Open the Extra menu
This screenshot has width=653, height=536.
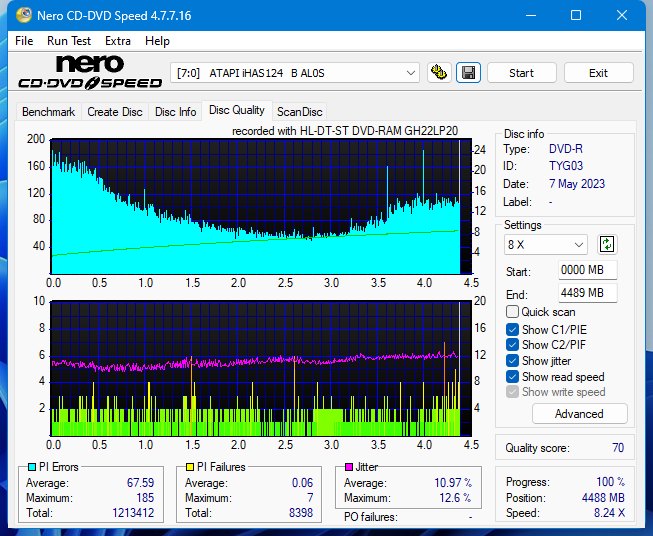coord(118,41)
